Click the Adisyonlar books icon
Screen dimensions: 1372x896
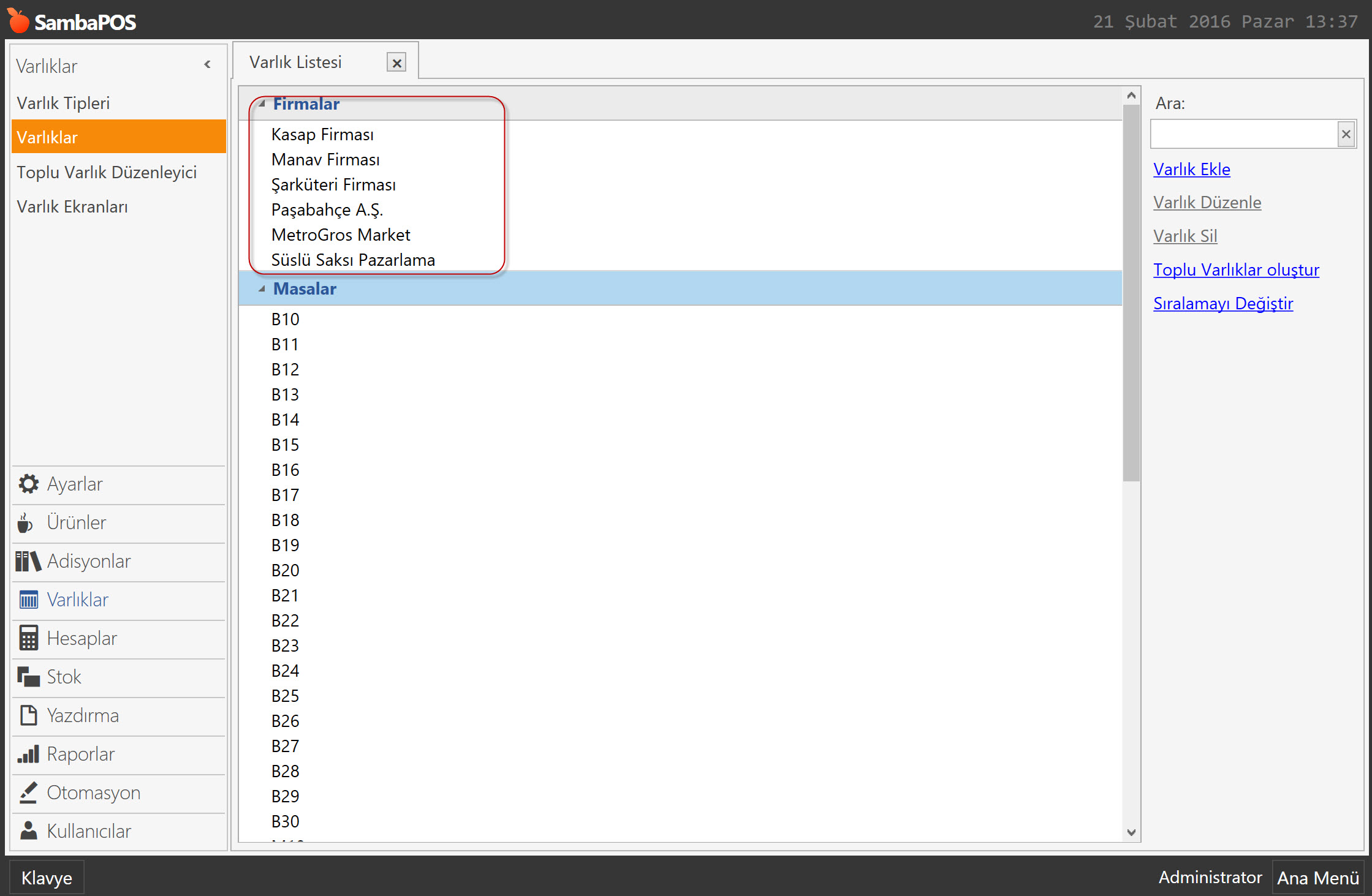28,561
